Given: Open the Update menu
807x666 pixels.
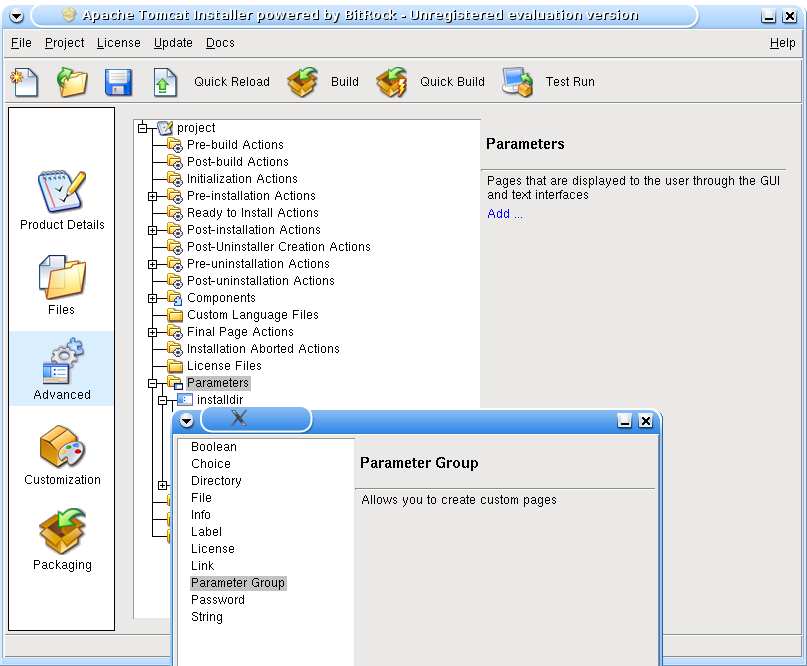Looking at the screenshot, I should (x=173, y=43).
